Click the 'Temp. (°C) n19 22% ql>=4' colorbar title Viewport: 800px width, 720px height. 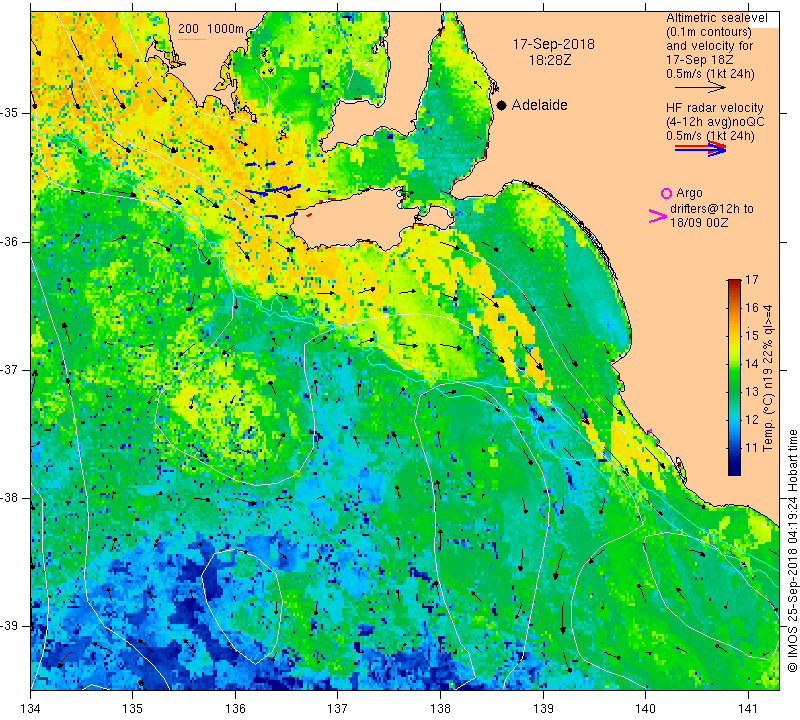(768, 378)
